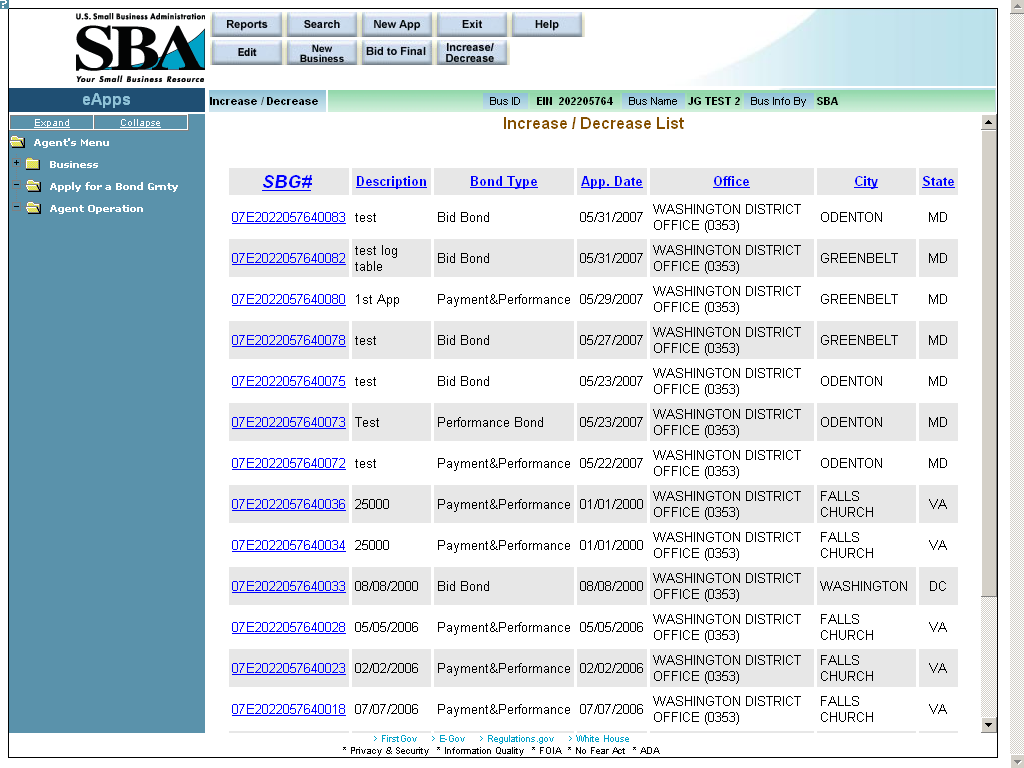Open the White House footer link
1024x768 pixels.
pos(602,739)
